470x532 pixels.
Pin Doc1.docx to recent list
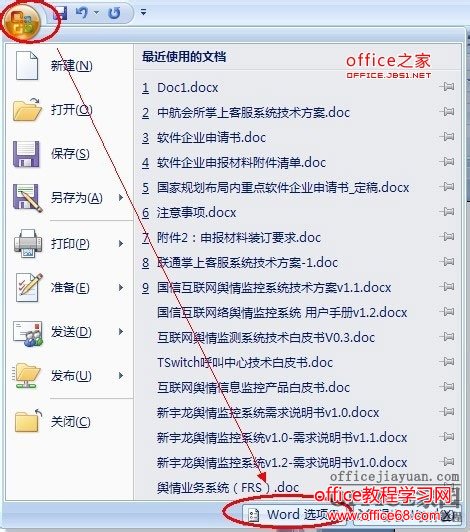tap(447, 87)
